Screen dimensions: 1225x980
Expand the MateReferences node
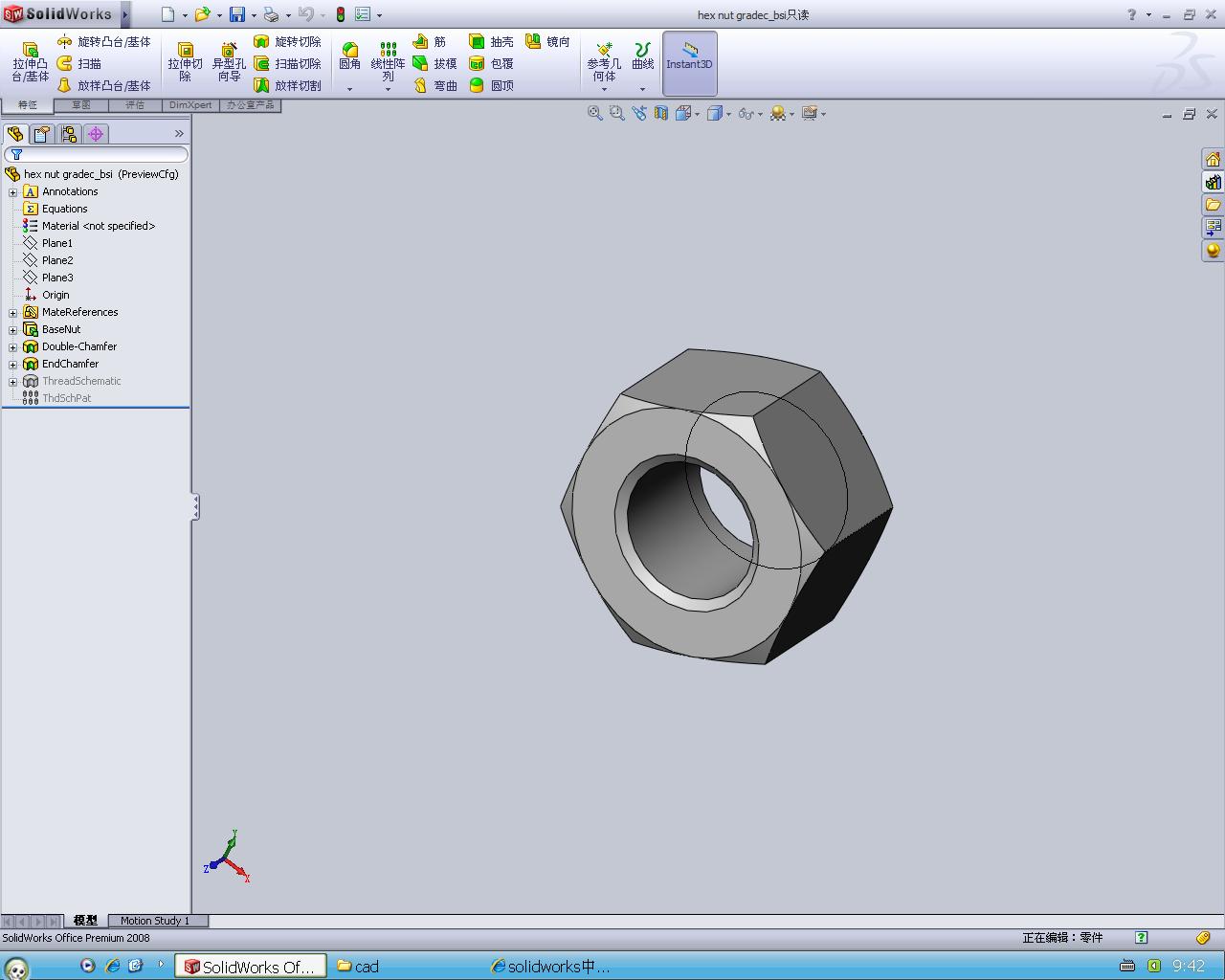13,313
